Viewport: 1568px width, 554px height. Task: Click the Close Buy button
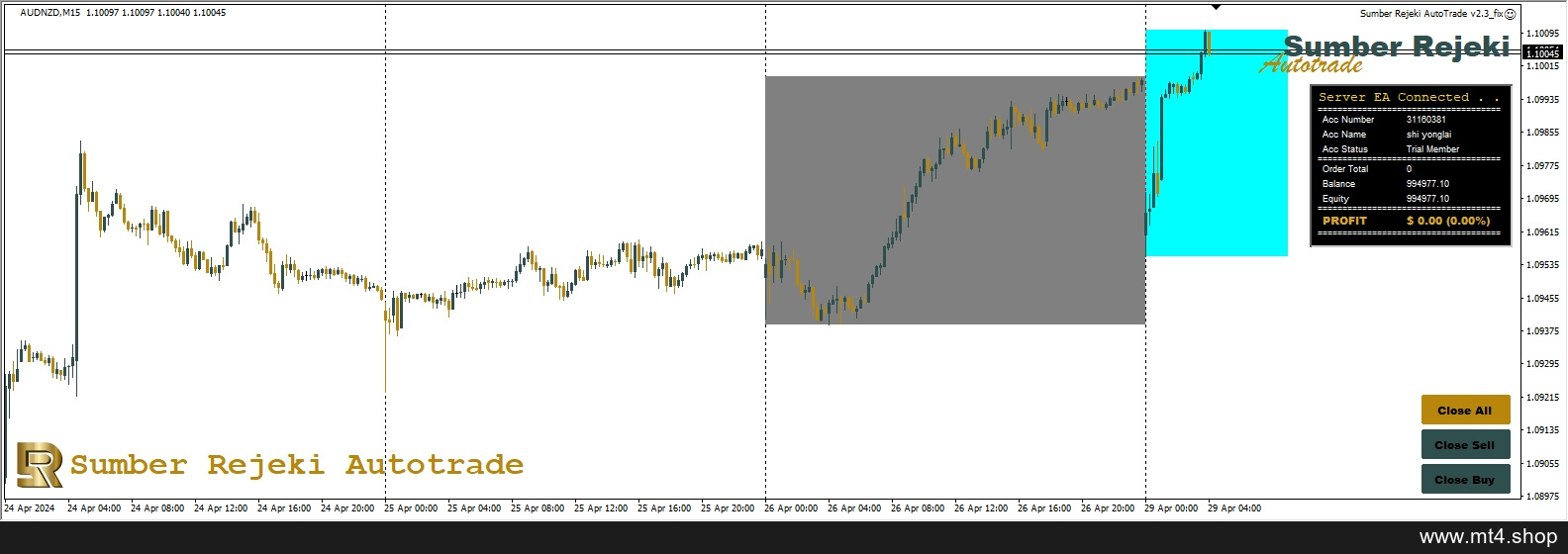(x=1465, y=480)
